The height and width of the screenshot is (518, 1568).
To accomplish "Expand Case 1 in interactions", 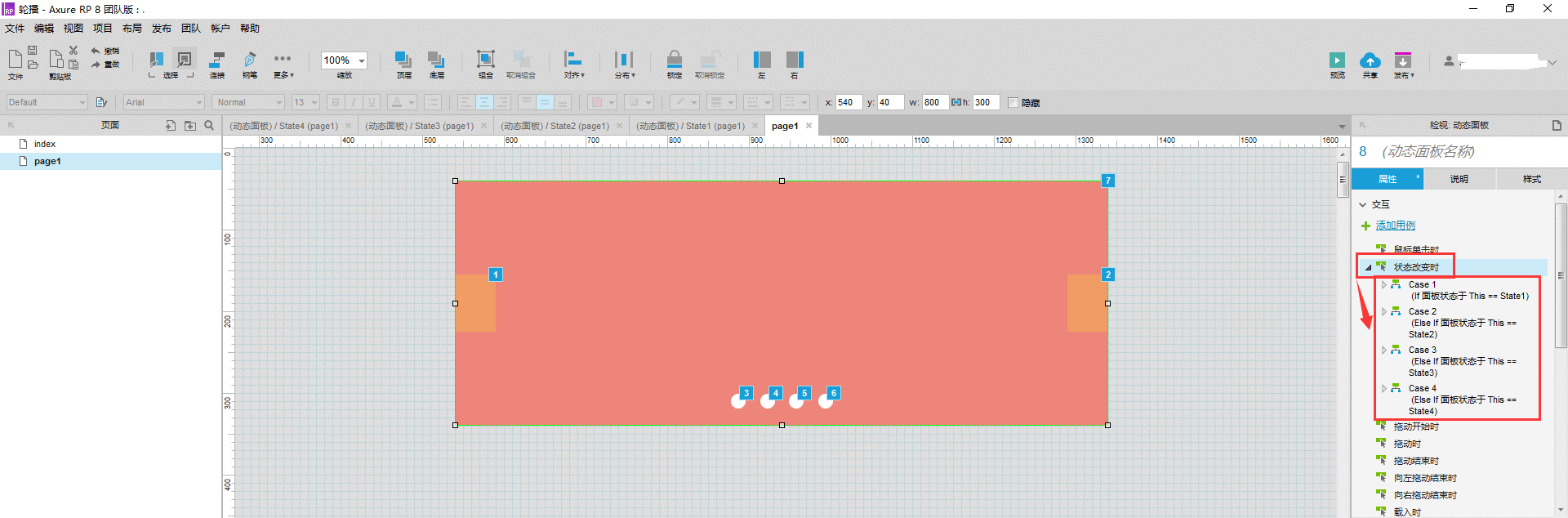I will 1383,285.
